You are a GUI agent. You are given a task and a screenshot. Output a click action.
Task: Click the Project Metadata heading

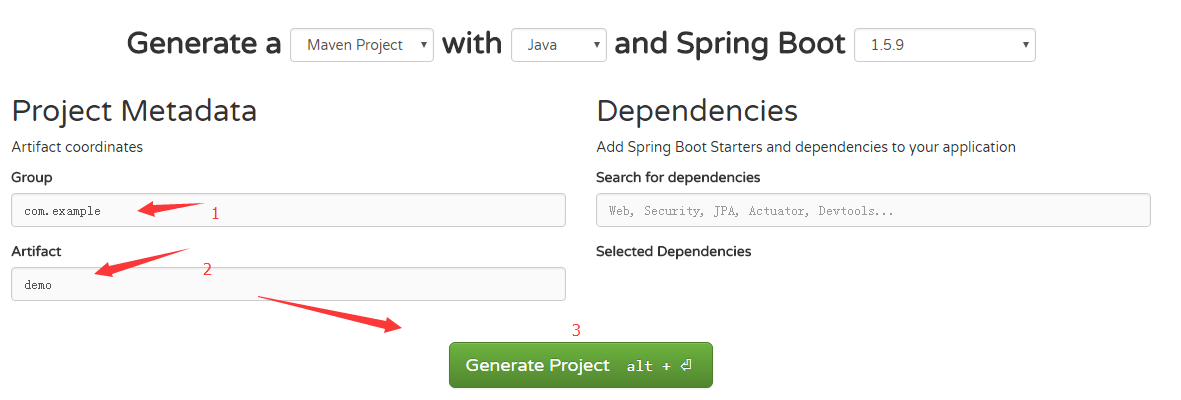[134, 111]
